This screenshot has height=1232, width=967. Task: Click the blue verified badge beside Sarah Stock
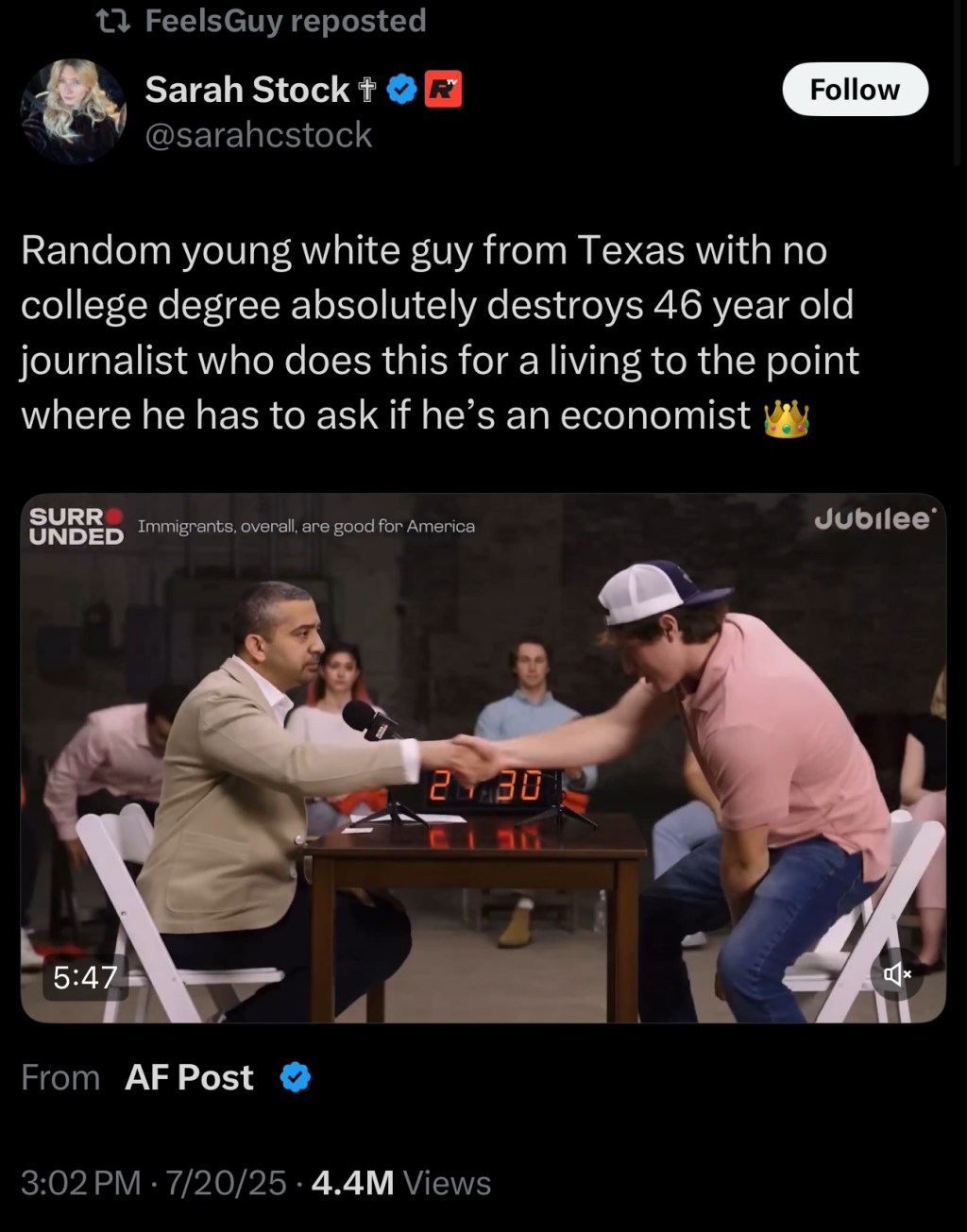[x=402, y=90]
